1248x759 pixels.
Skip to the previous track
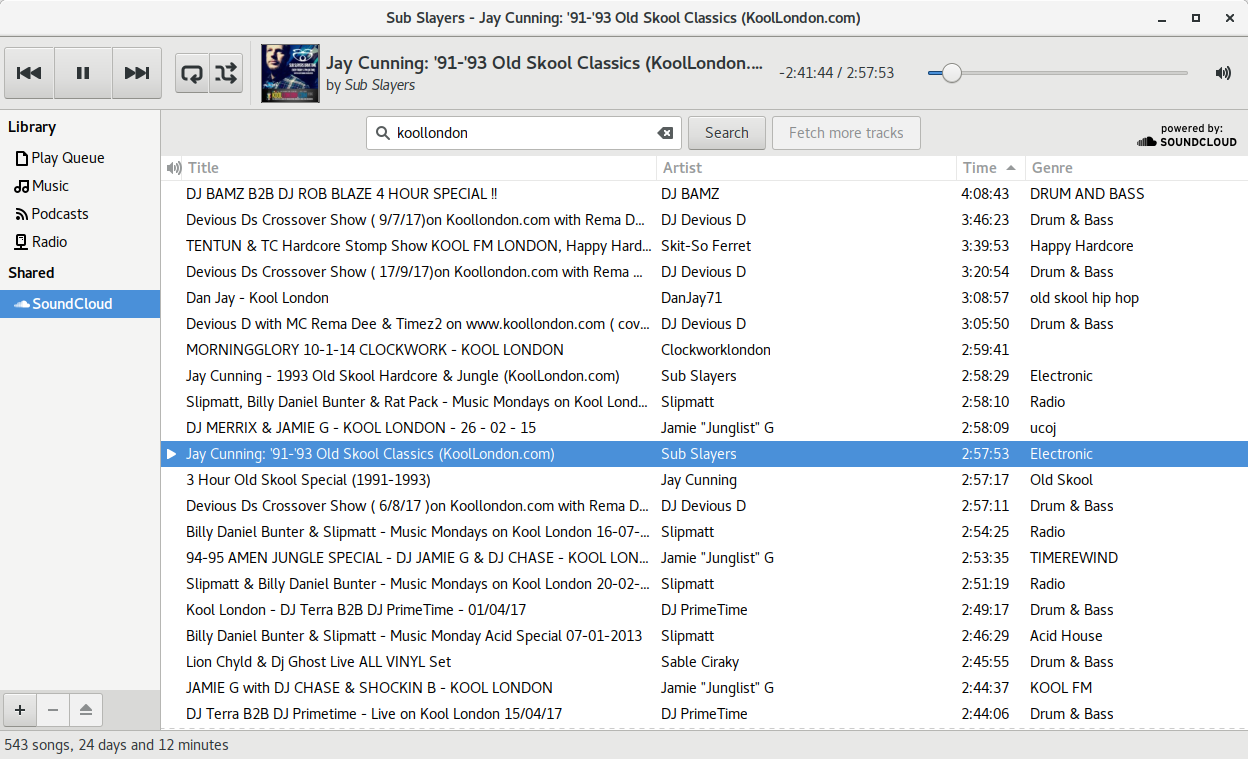pos(29,73)
